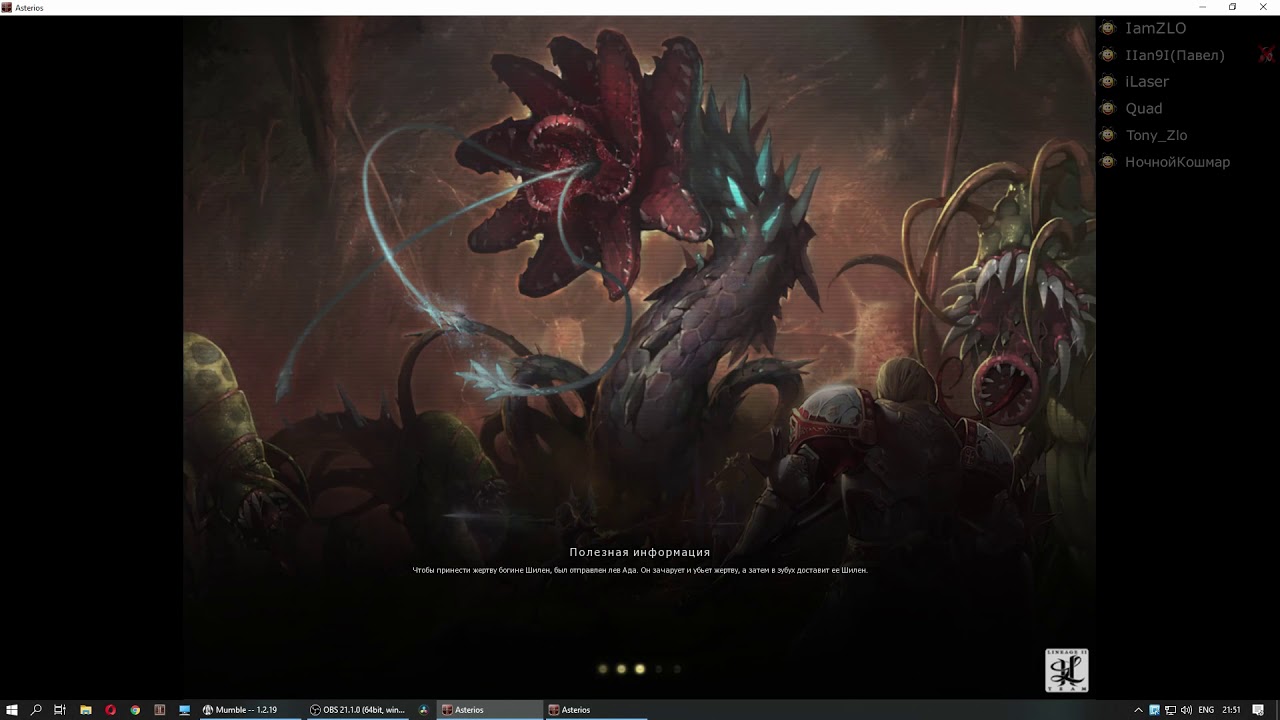Minimize the Asterios window
Viewport: 1280px width, 720px height.
(1203, 7)
